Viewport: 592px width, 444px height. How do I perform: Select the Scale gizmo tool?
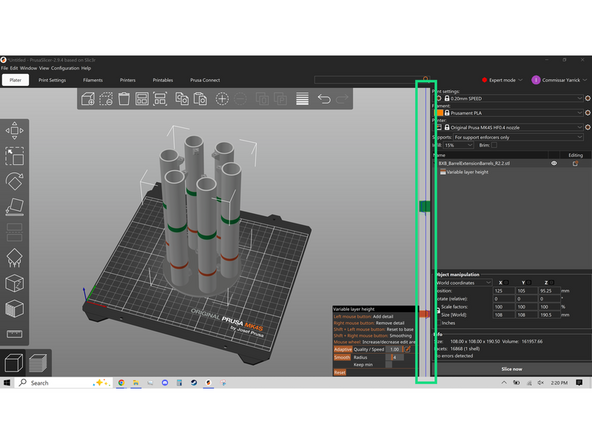[14, 156]
